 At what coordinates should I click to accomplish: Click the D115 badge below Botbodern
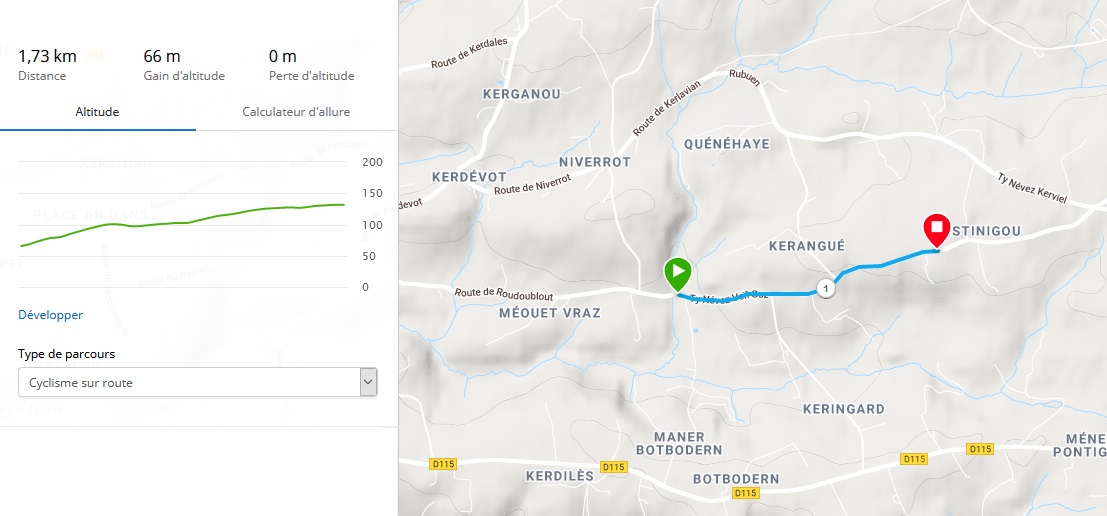point(746,493)
